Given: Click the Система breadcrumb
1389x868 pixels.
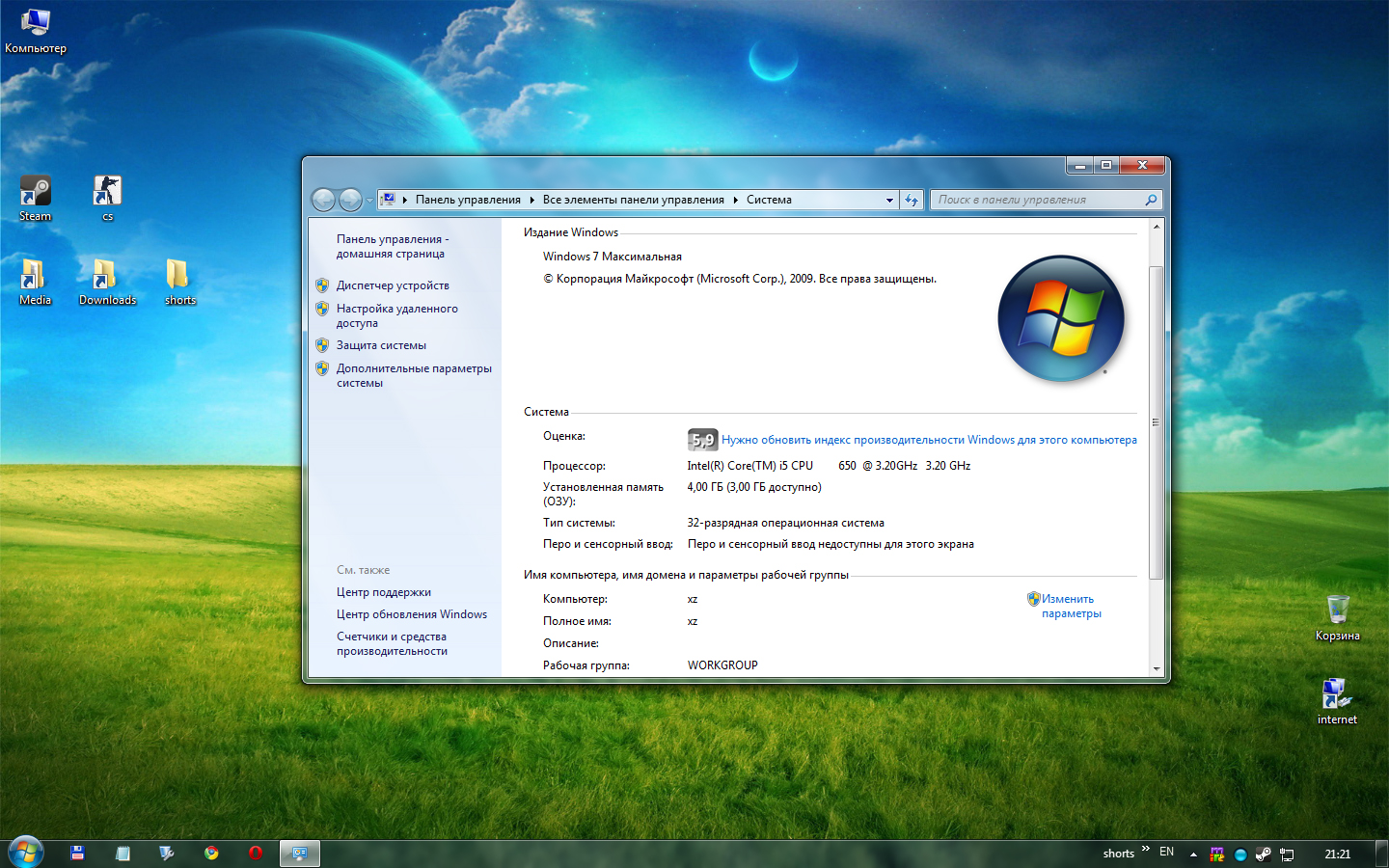Looking at the screenshot, I should (x=769, y=200).
